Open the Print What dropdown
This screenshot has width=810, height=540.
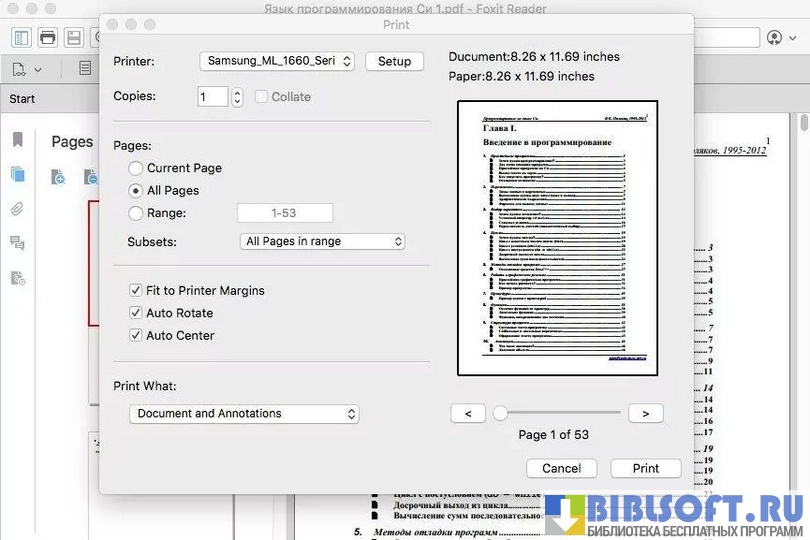(x=244, y=414)
